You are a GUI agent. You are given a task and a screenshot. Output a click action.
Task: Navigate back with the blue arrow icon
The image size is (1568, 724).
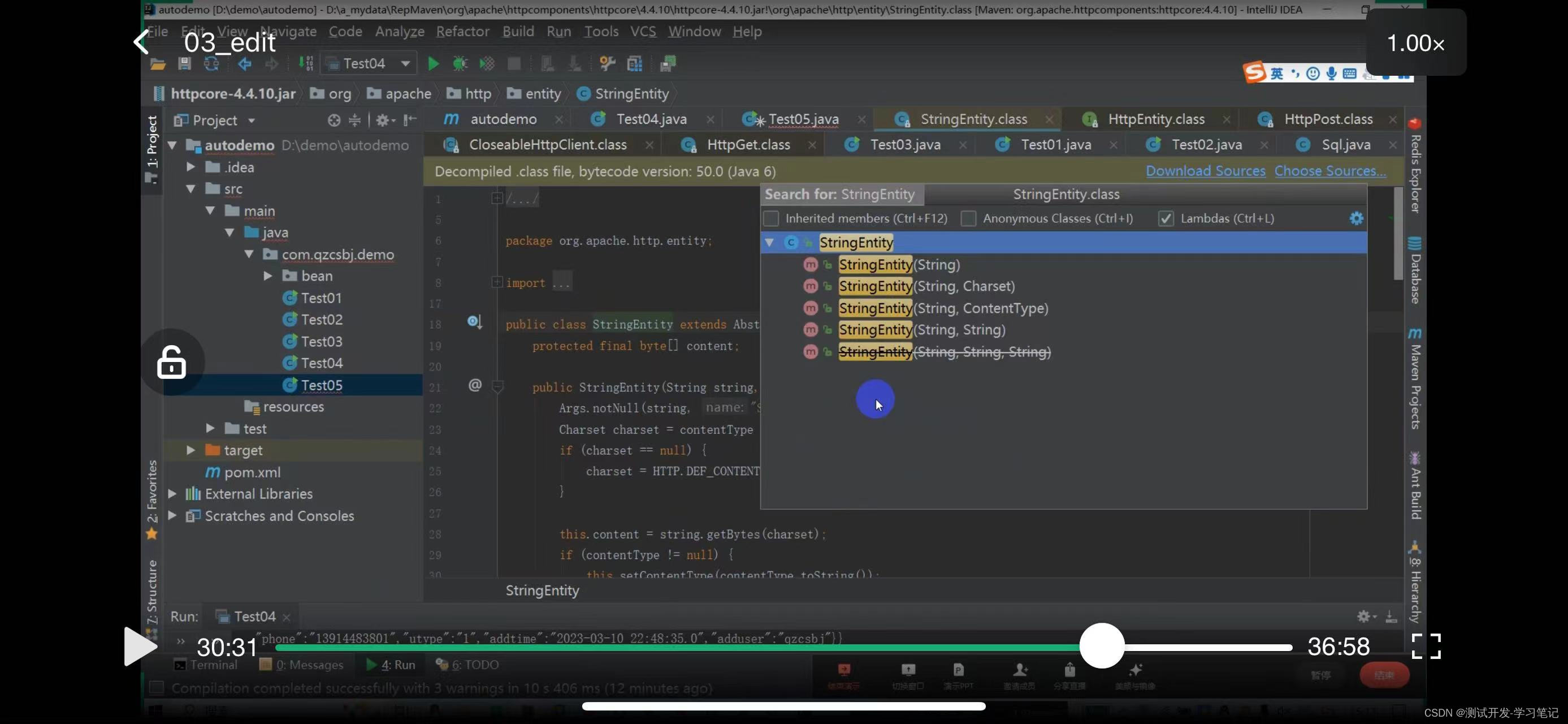pyautogui.click(x=245, y=63)
